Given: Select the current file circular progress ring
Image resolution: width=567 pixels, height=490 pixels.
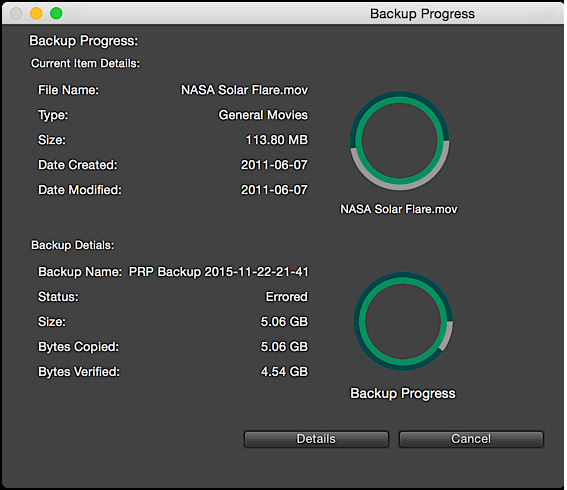Looking at the screenshot, I should [x=400, y=141].
